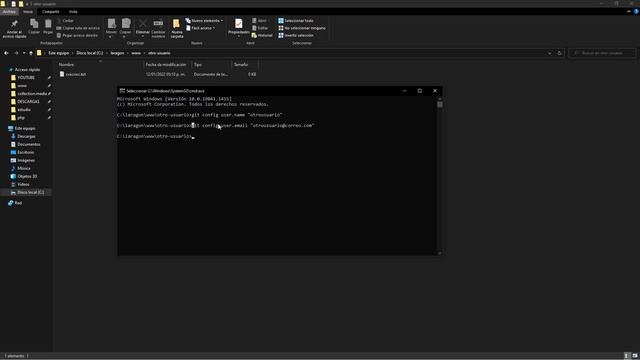Screen dimensions: 640x360
Task: Switch to the Inicio ribbon tab
Action: 28,11
